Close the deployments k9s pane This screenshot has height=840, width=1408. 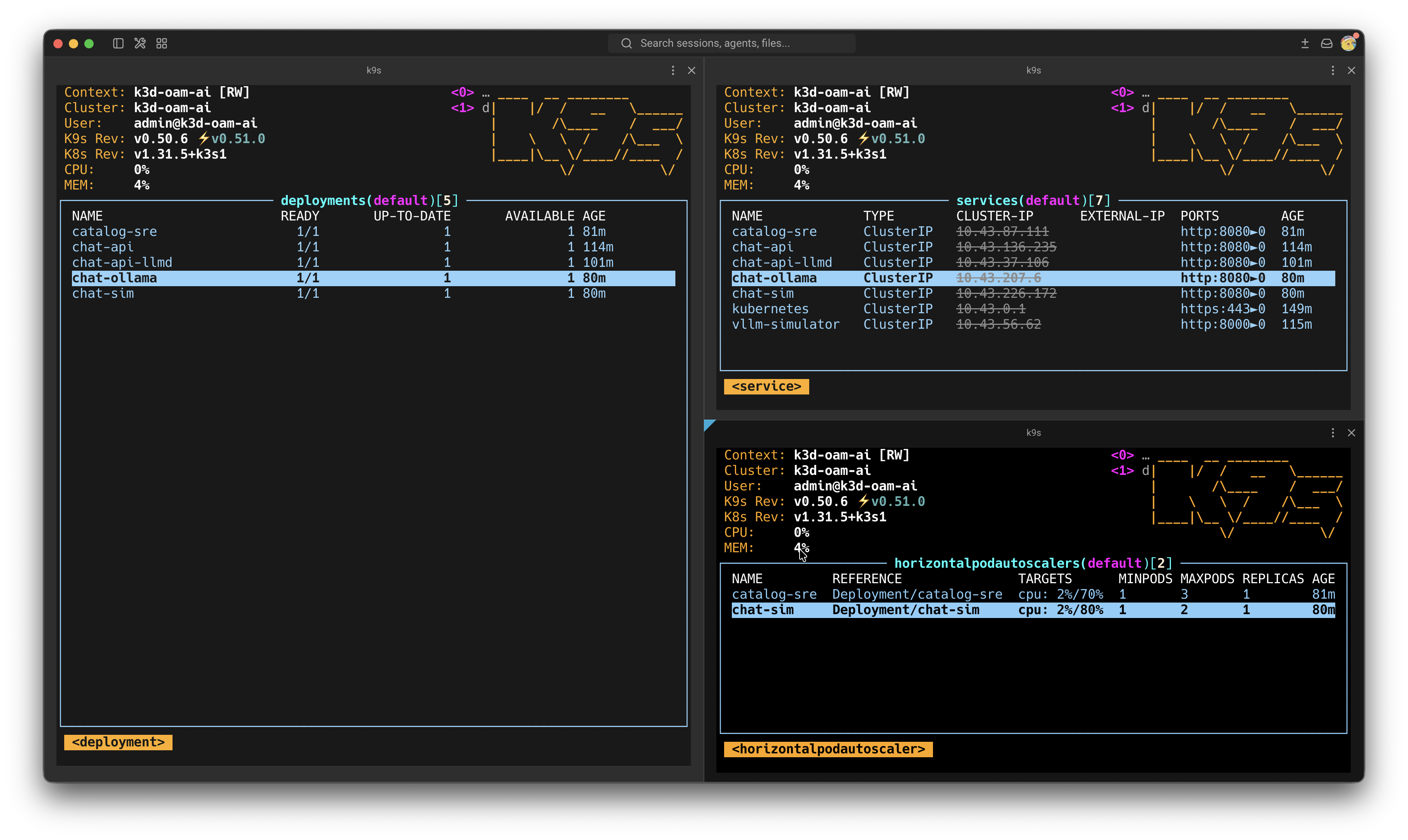[x=691, y=70]
